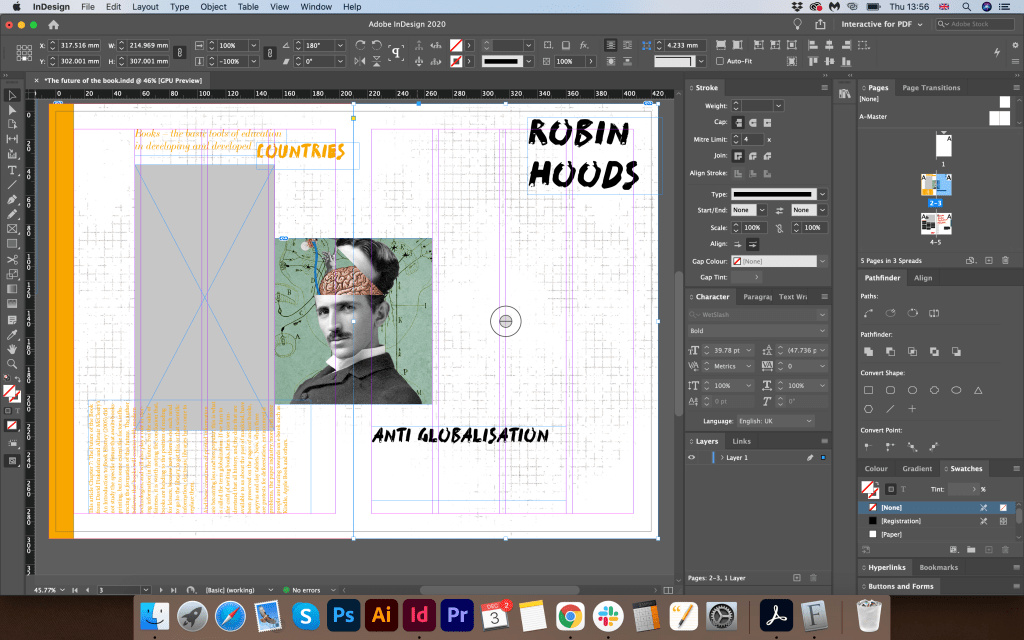This screenshot has width=1024, height=640.
Task: Pick the Hand tool in the toolbox
Action: pyautogui.click(x=13, y=351)
